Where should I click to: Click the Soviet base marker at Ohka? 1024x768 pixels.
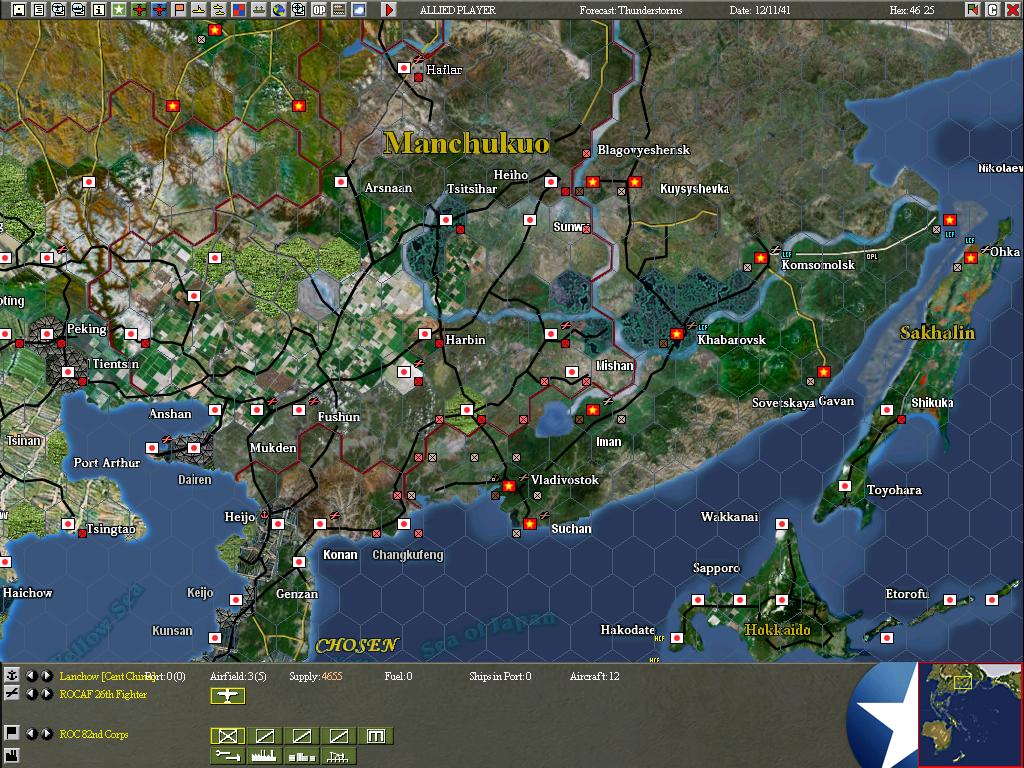[x=971, y=258]
